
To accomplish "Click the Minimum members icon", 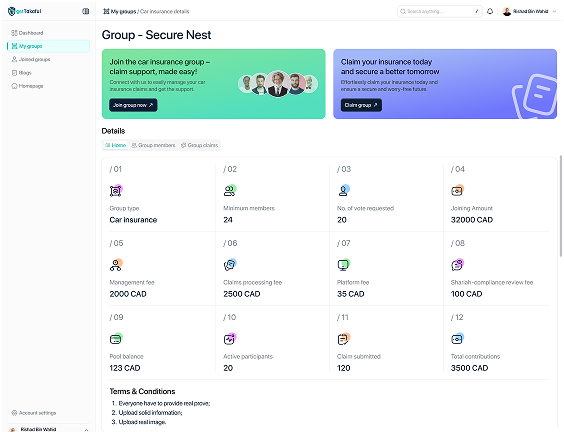I will (229, 190).
